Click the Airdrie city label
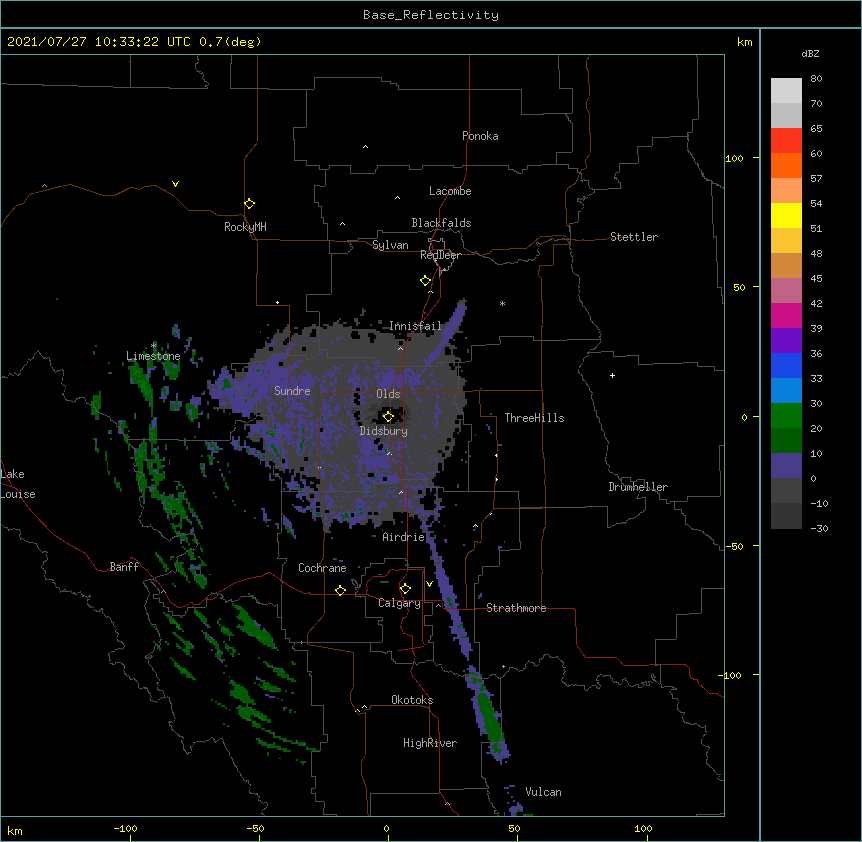The height and width of the screenshot is (842, 862). tap(404, 537)
